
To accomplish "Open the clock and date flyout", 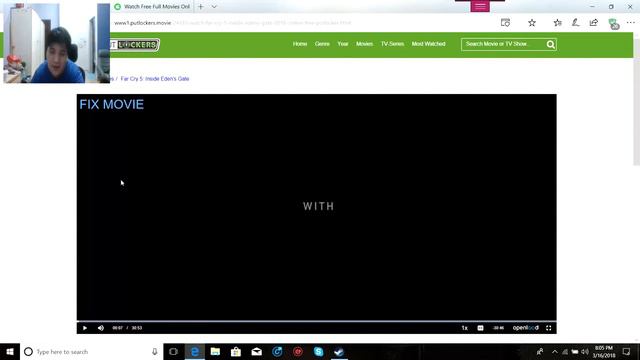I will [604, 351].
